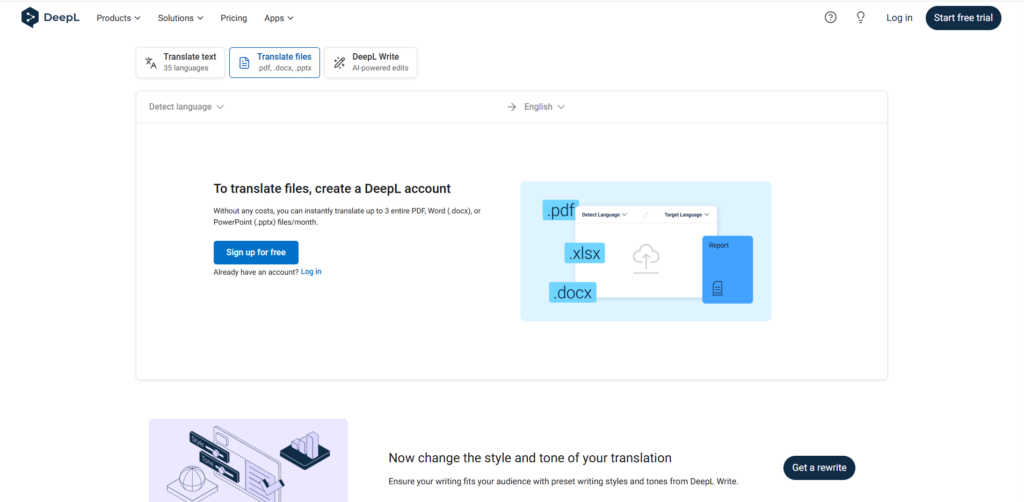Open the Apps dropdown menu
Viewport: 1024px width, 502px height.
279,18
